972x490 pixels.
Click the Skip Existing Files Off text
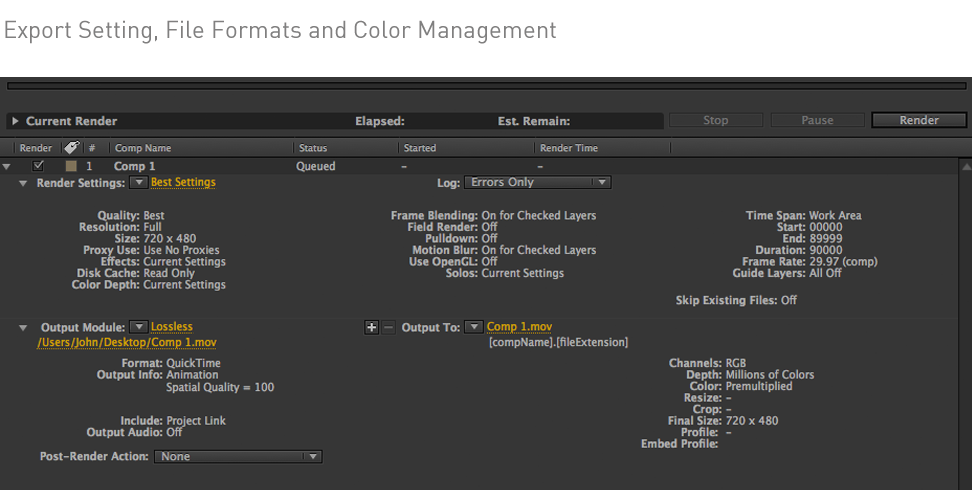coord(736,300)
